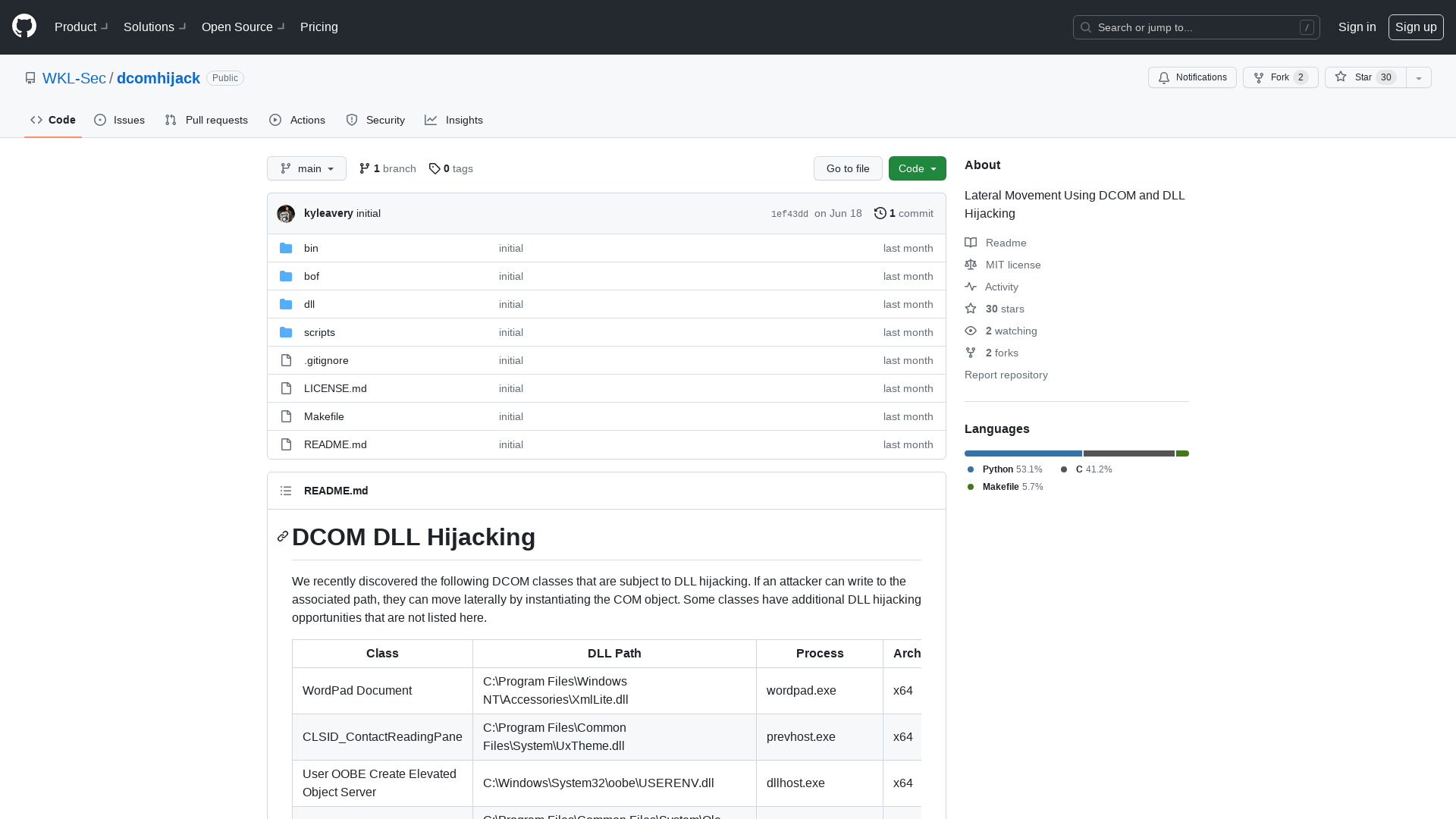Click the LICENSE.md file icon
This screenshot has width=1456, height=819.
286,388
